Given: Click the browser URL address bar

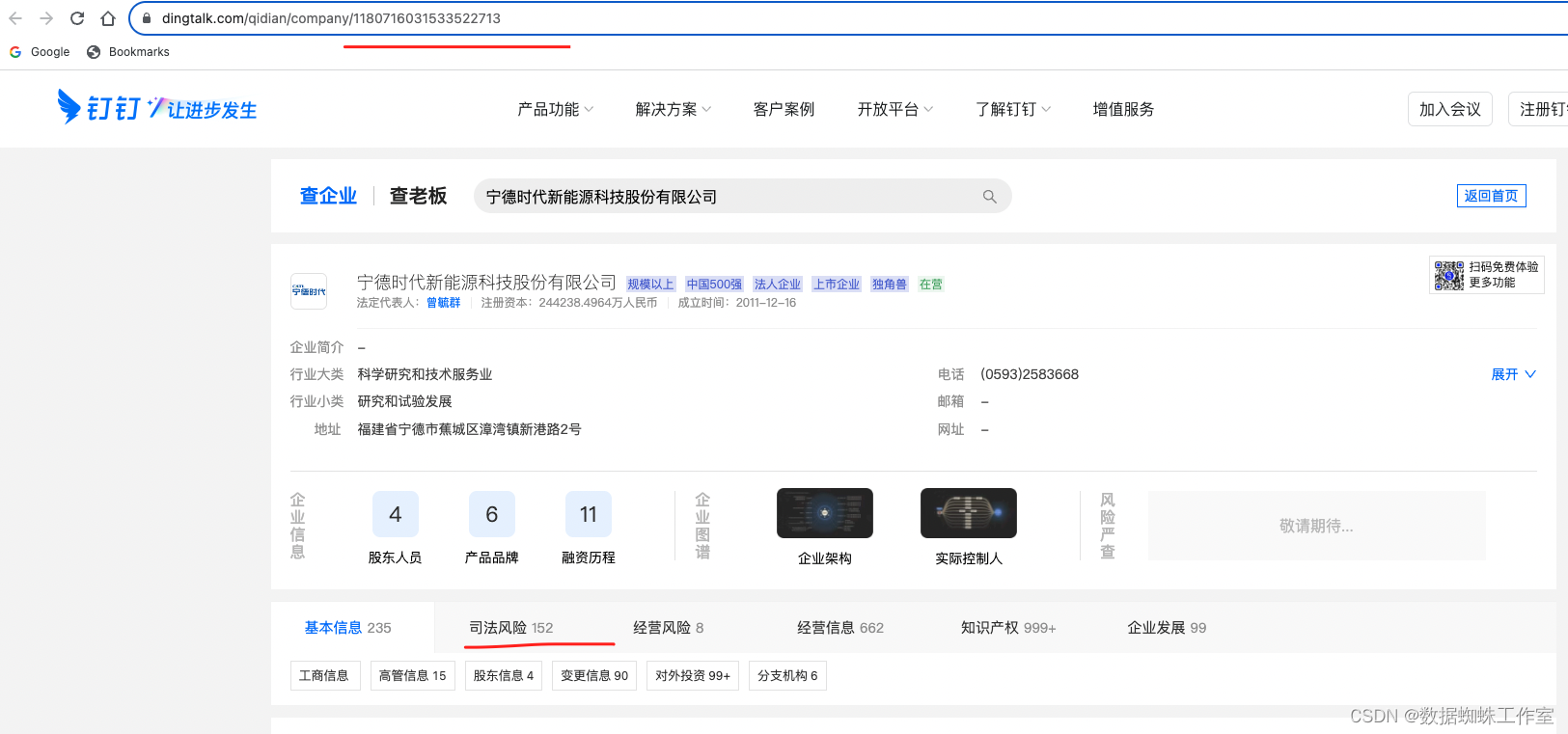Looking at the screenshot, I should tap(849, 18).
